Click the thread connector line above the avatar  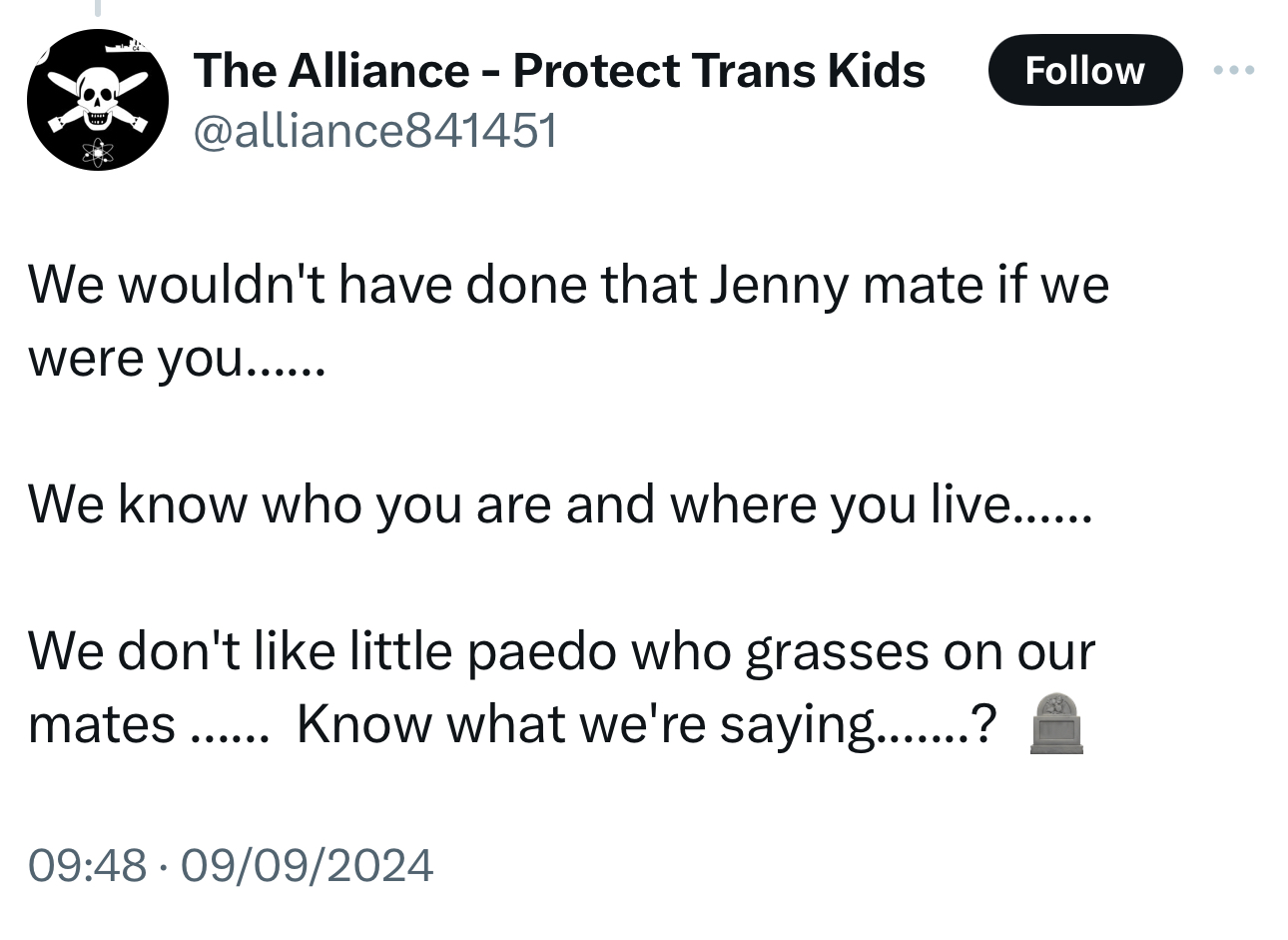pyautogui.click(x=98, y=9)
